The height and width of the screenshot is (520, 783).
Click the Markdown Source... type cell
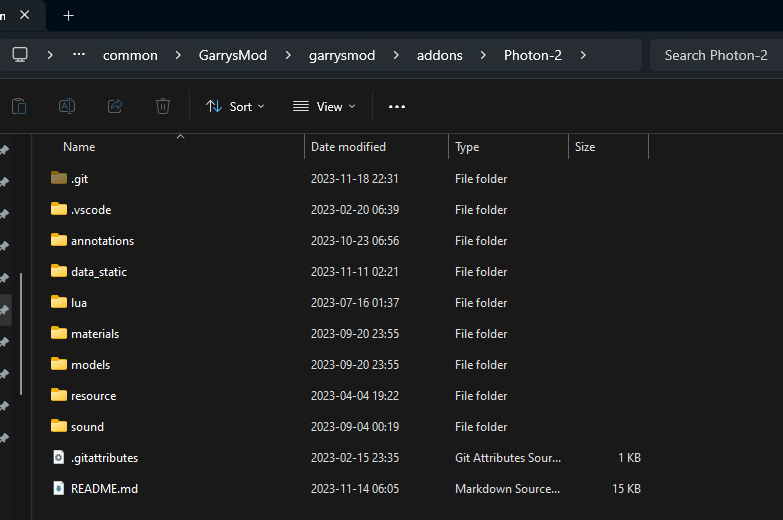pos(507,489)
